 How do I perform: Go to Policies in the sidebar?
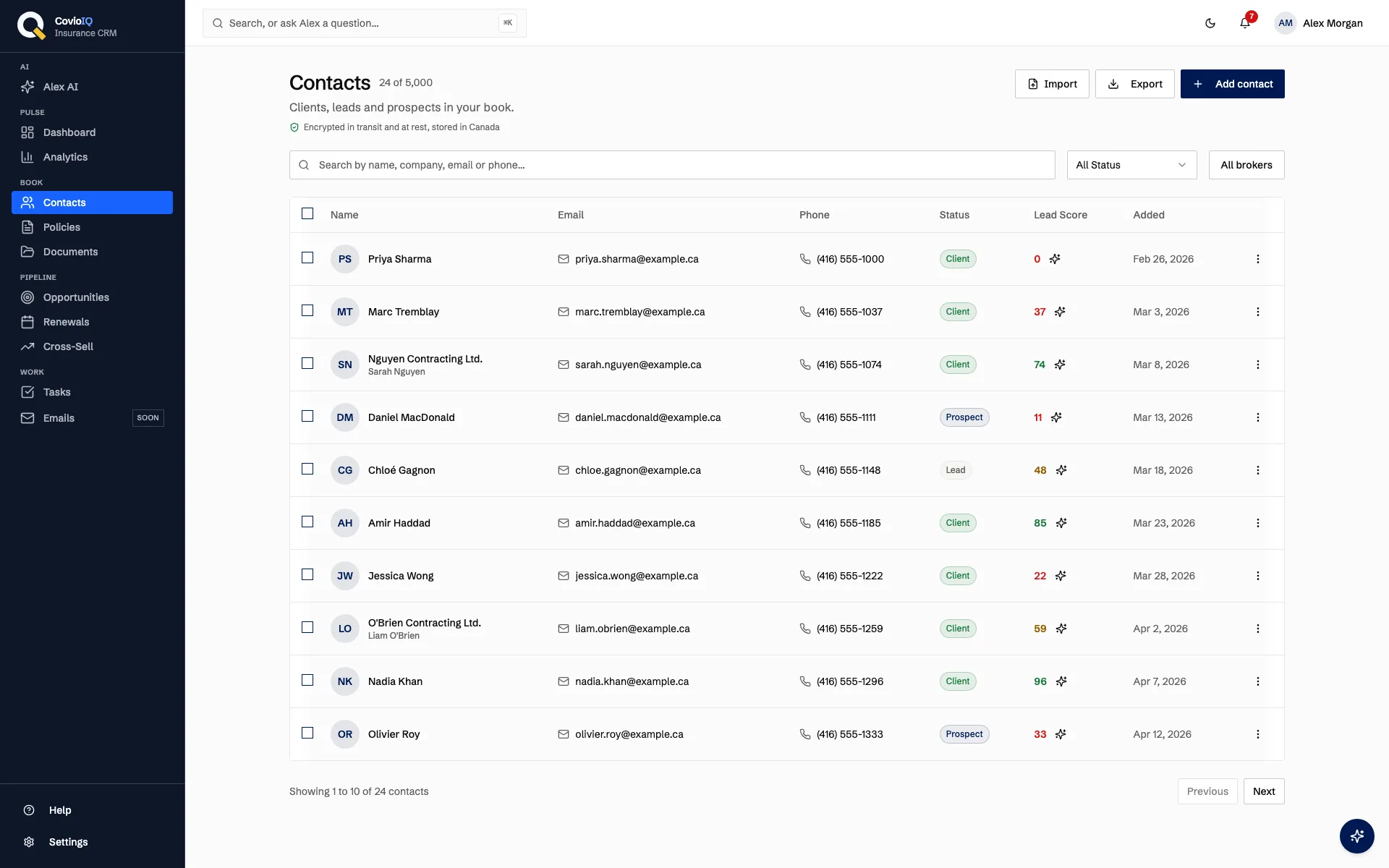(92, 227)
